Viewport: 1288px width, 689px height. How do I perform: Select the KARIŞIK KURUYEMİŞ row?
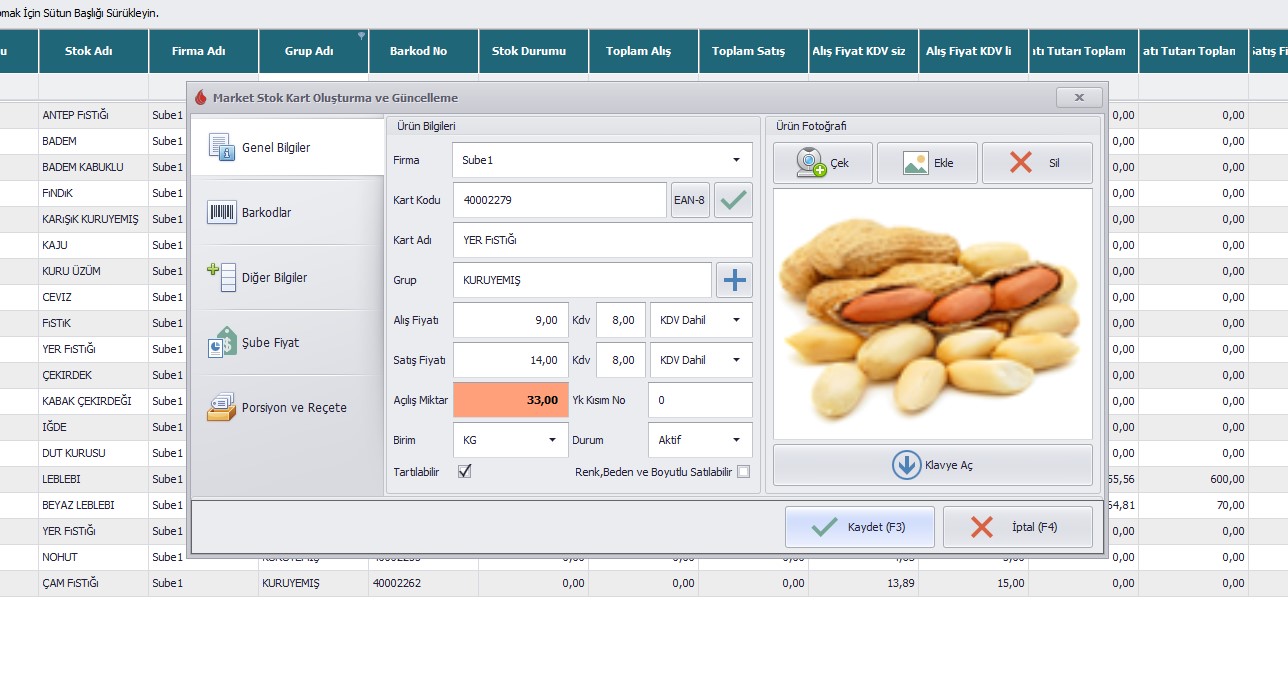click(94, 219)
